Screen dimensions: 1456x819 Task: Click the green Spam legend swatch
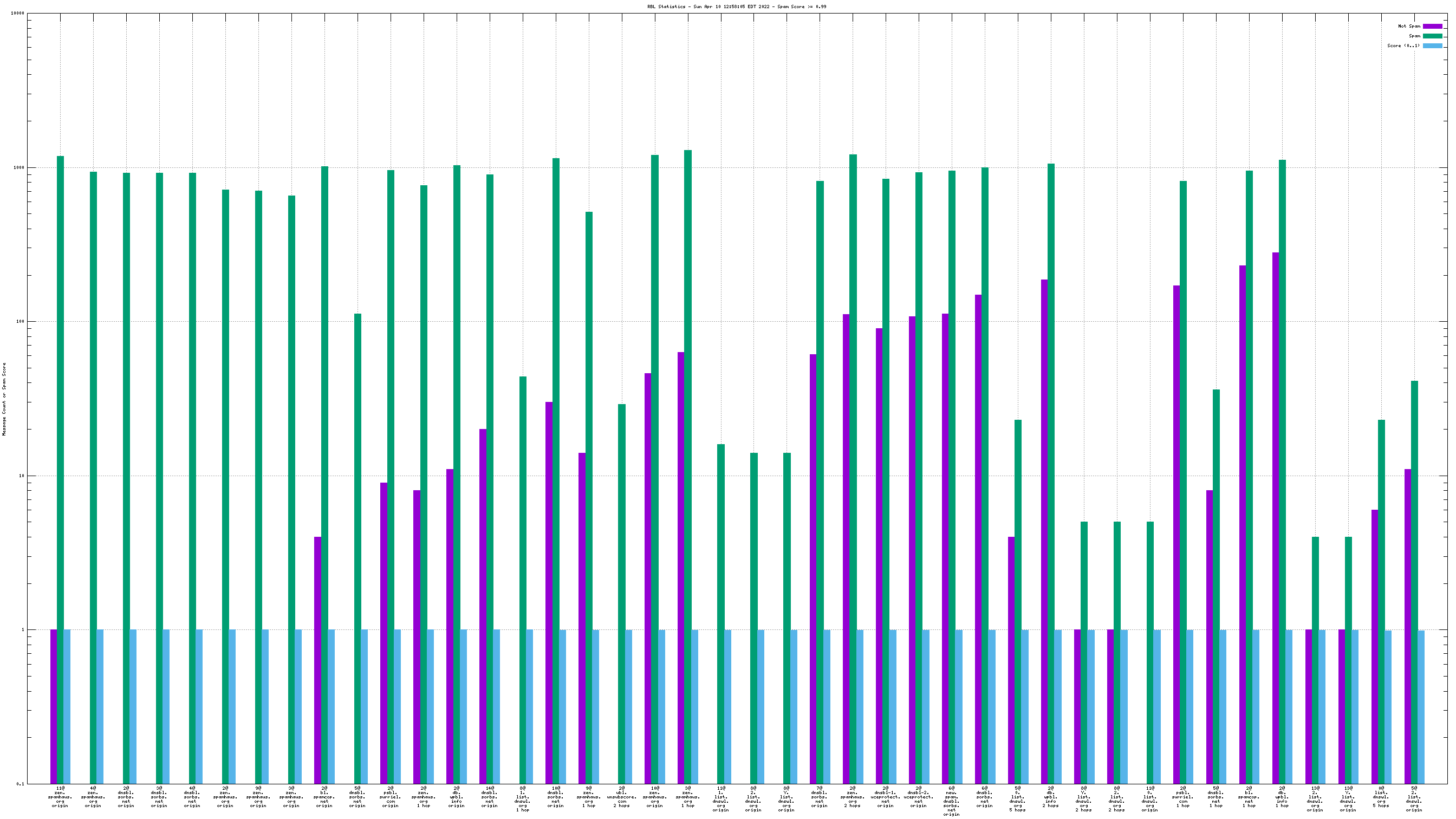[x=1432, y=36]
